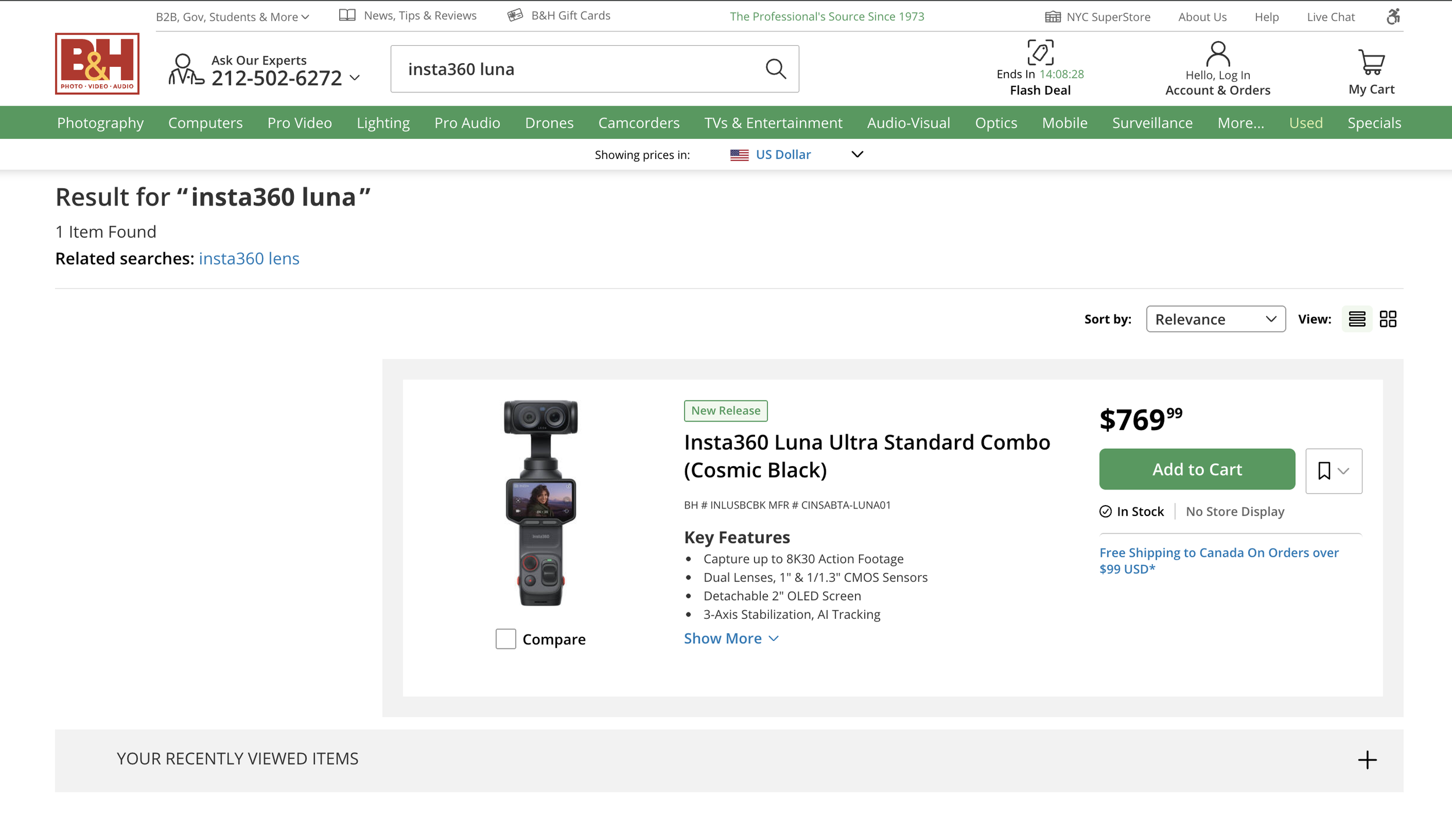Click the NYC SuperStore building icon
The image size is (1452, 840).
coord(1052,17)
